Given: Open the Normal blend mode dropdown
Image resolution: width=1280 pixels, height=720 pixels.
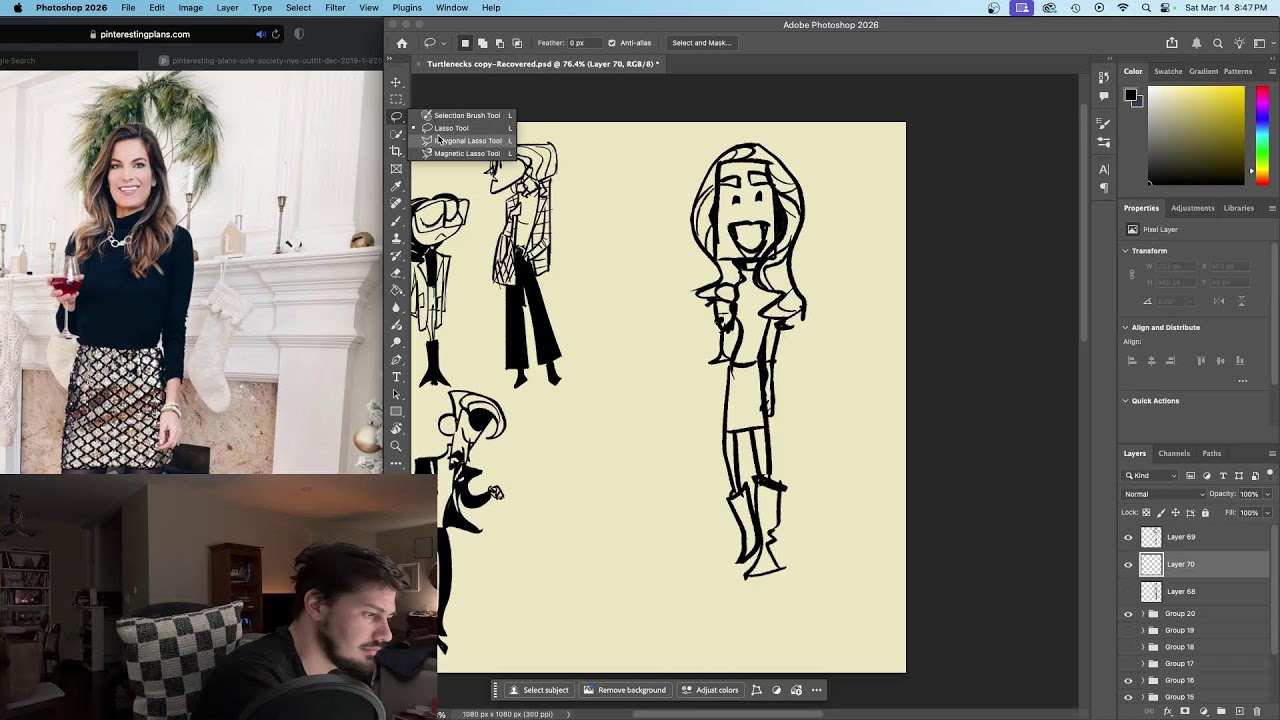Looking at the screenshot, I should 1164,494.
